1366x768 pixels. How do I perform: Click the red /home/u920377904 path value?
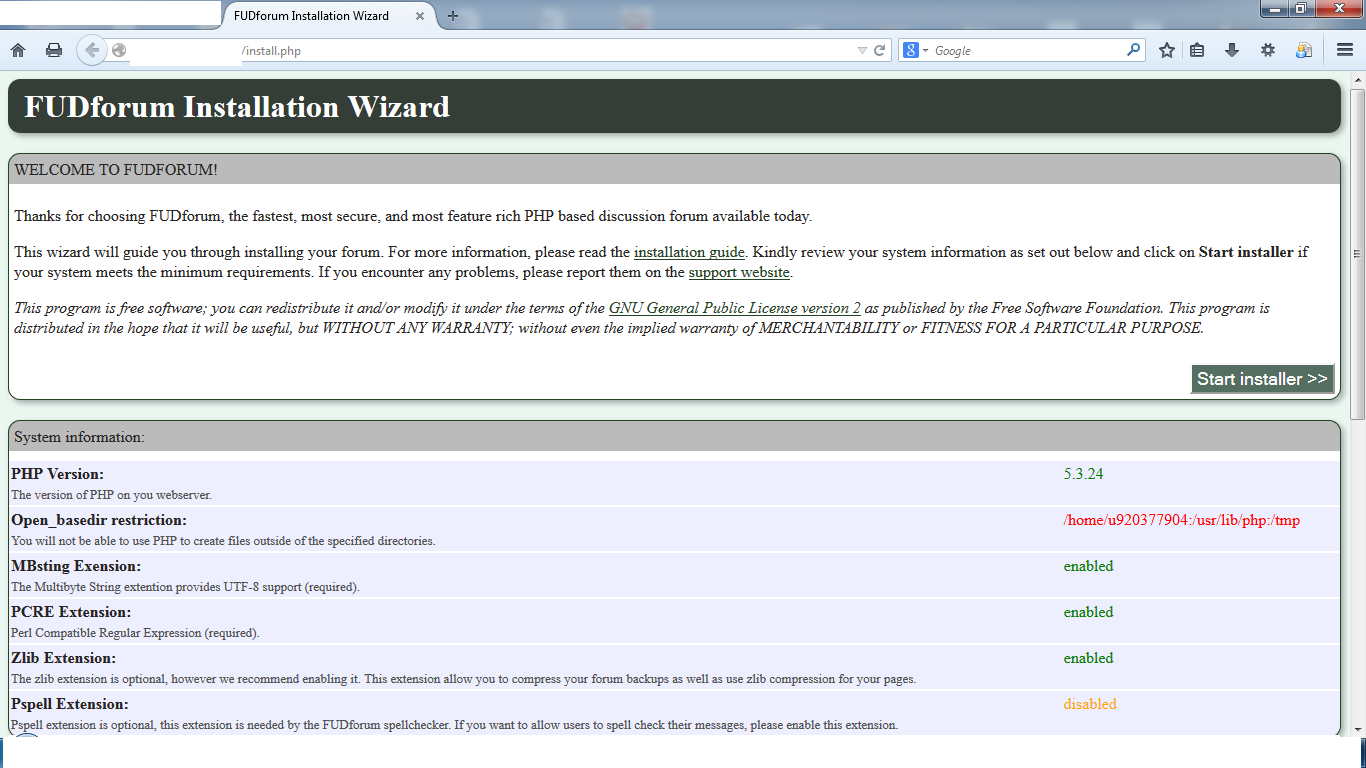tap(1181, 520)
